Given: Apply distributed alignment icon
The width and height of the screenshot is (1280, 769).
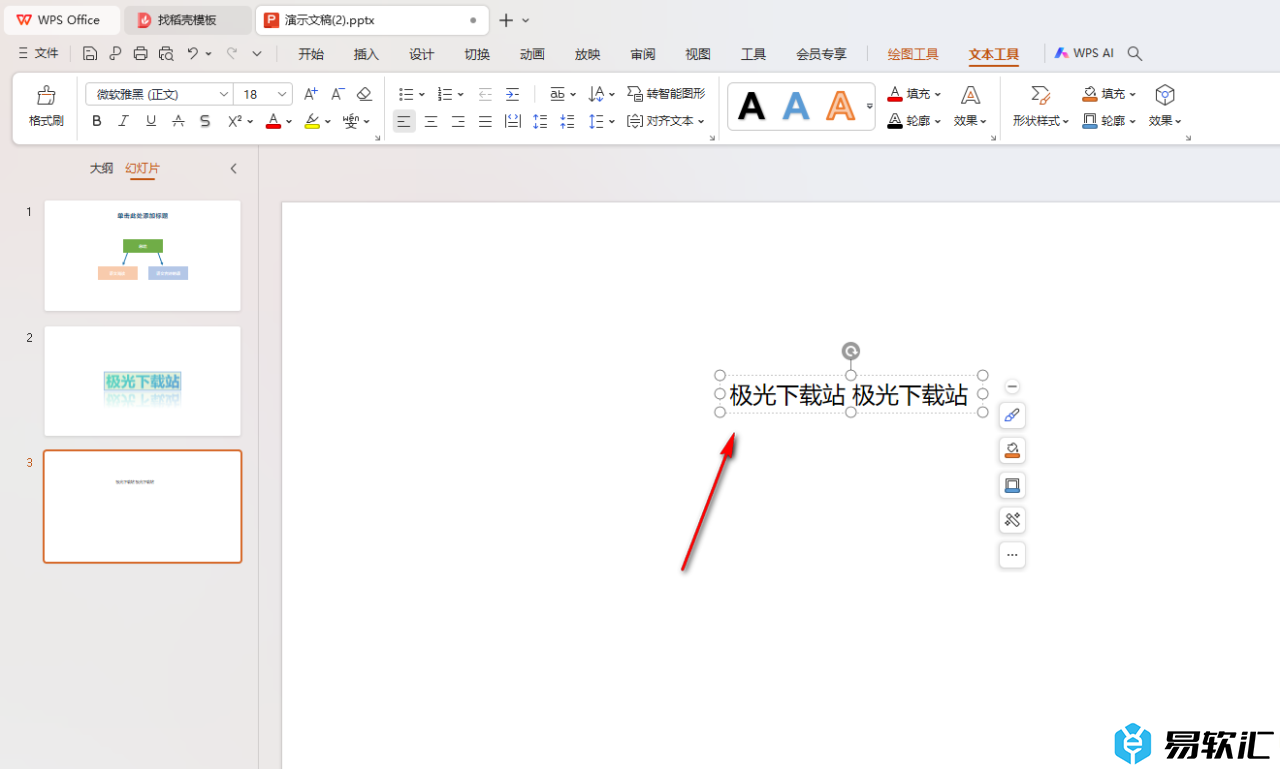Looking at the screenshot, I should tap(512, 121).
